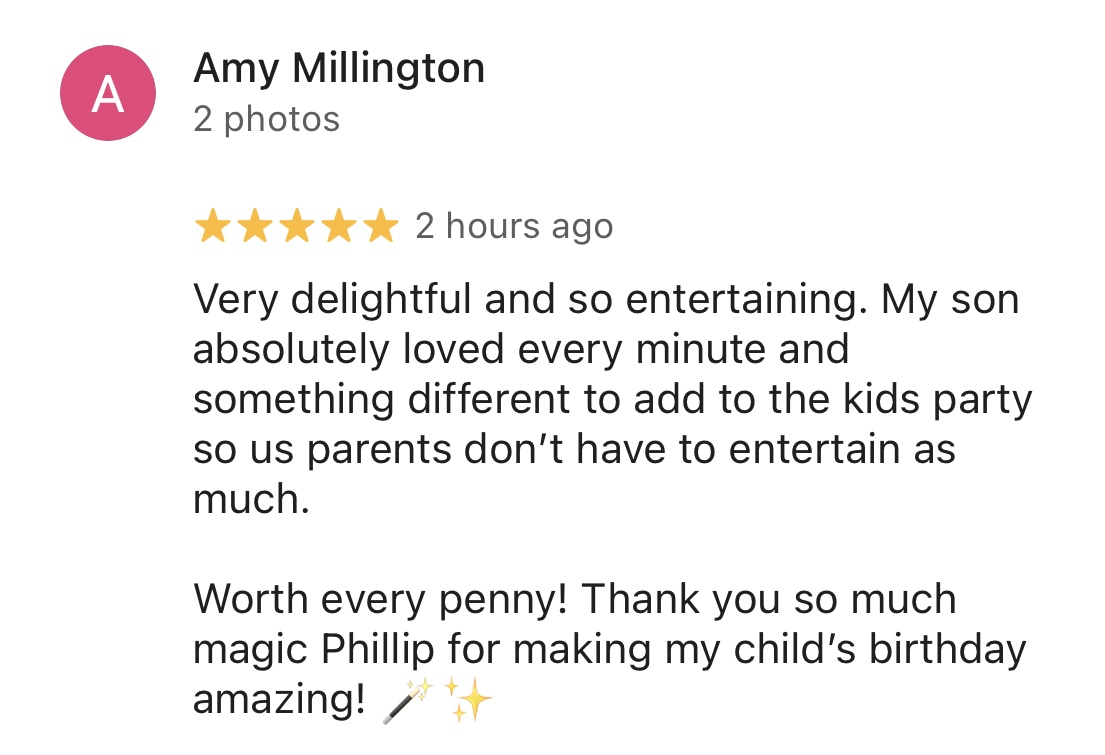Image resolution: width=1105 pixels, height=755 pixels.
Task: Open Amy Millington's reviewer profile name
Action: click(339, 69)
